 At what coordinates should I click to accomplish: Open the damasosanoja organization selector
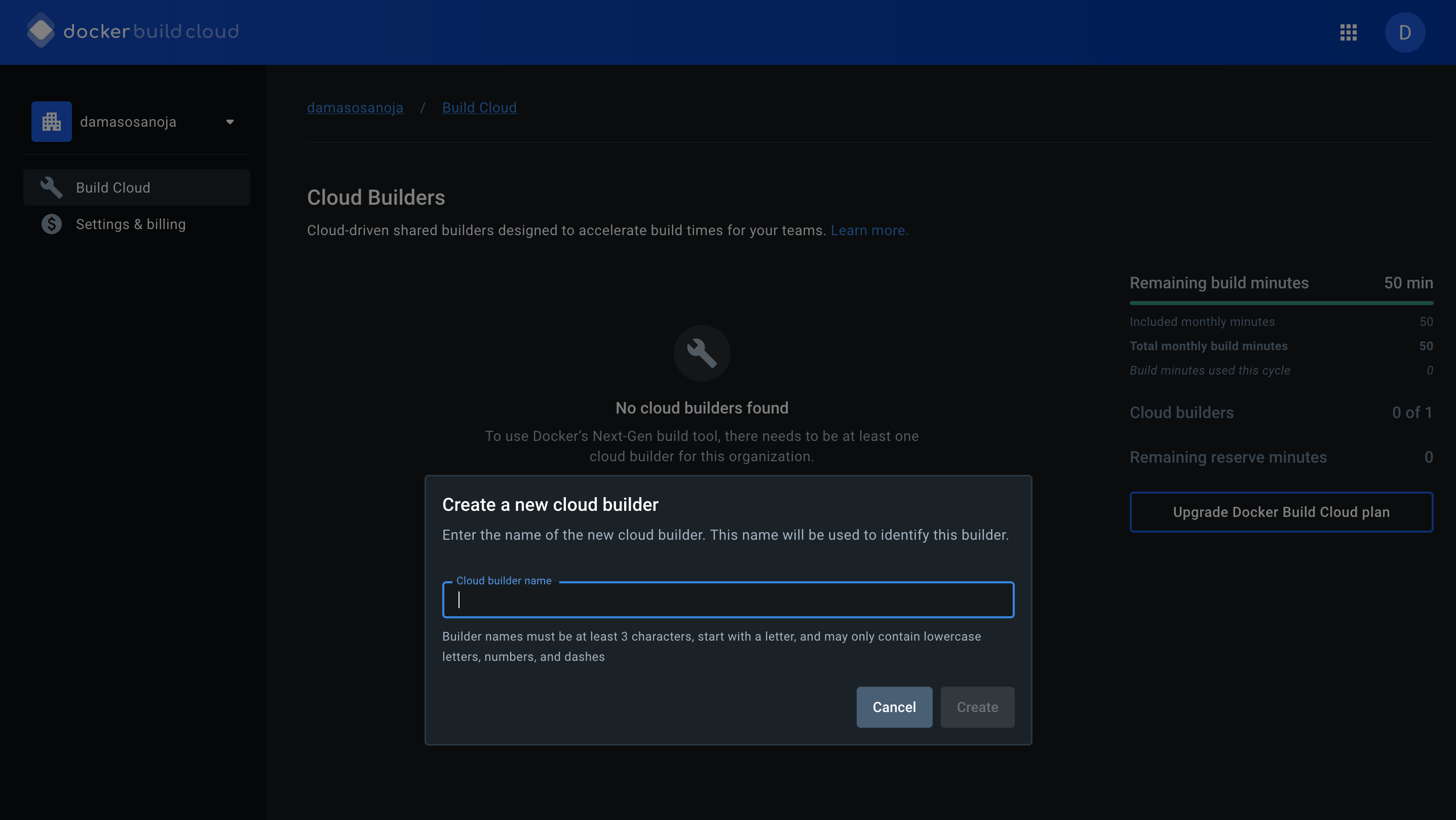[128, 122]
